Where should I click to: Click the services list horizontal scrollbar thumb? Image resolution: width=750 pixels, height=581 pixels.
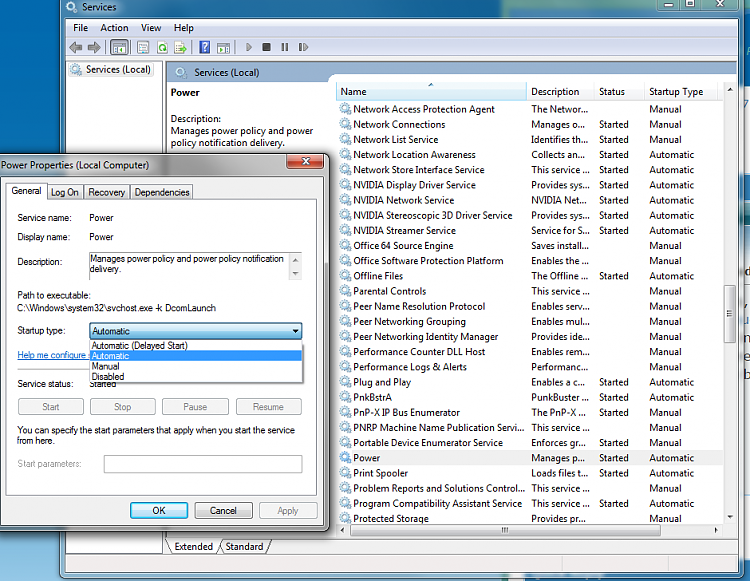(505, 530)
